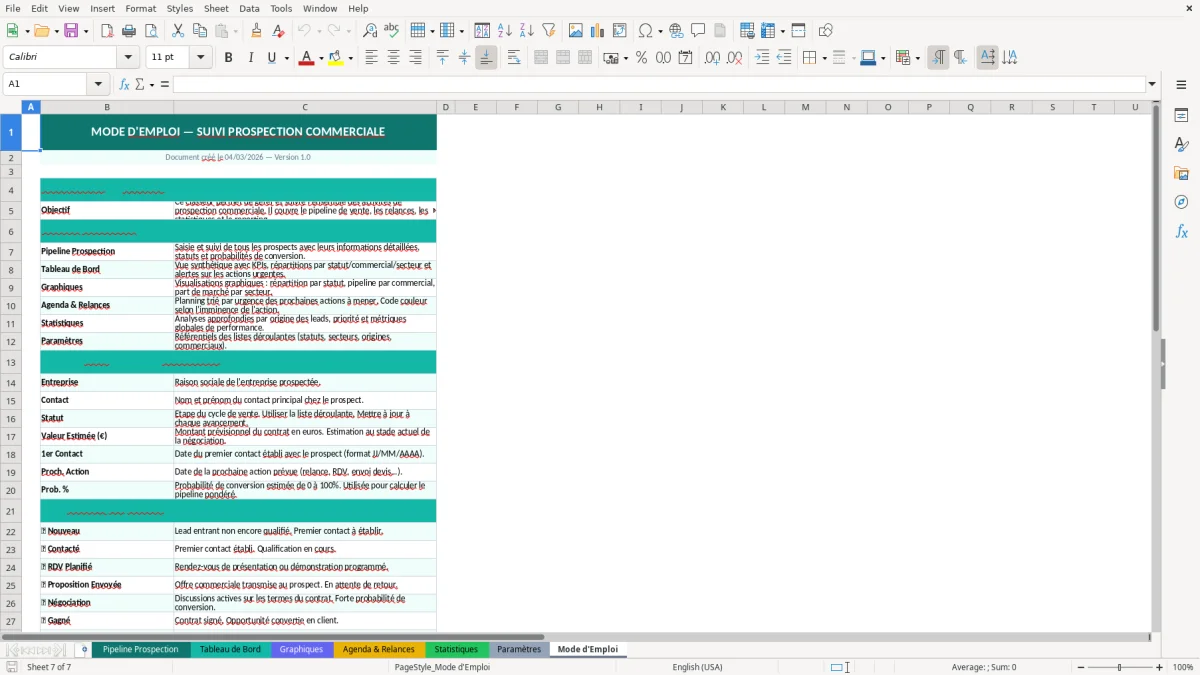The height and width of the screenshot is (675, 1200).
Task: Open font color dropdown arrow
Action: pos(319,58)
